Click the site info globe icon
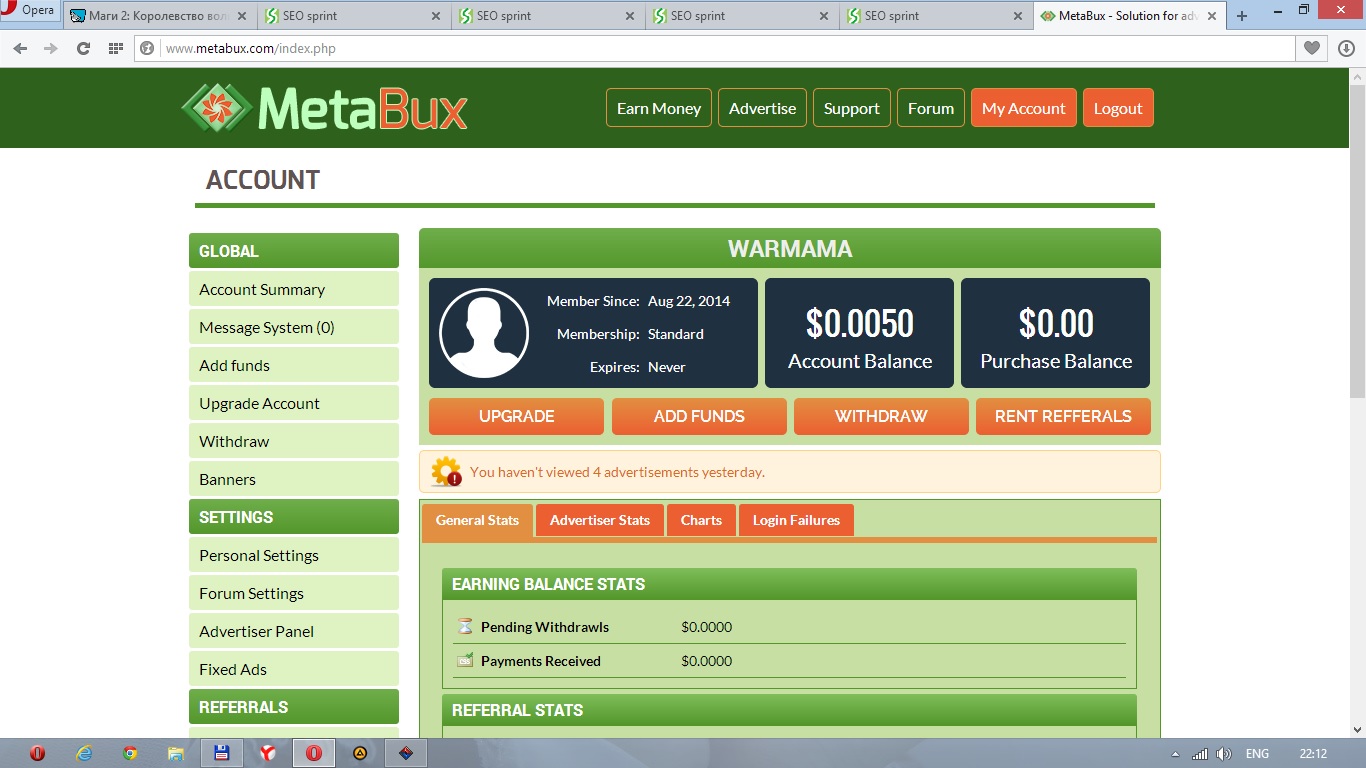1366x768 pixels. pyautogui.click(x=148, y=48)
